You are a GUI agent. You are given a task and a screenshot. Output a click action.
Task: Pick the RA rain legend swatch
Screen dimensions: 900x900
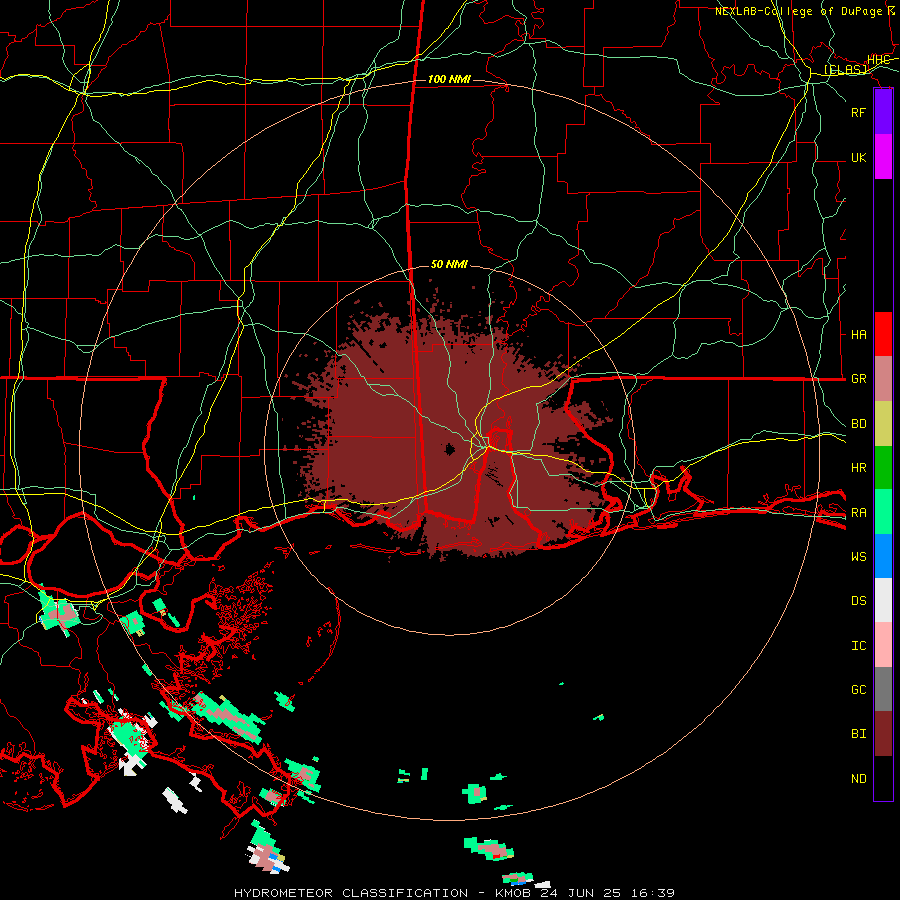883,512
